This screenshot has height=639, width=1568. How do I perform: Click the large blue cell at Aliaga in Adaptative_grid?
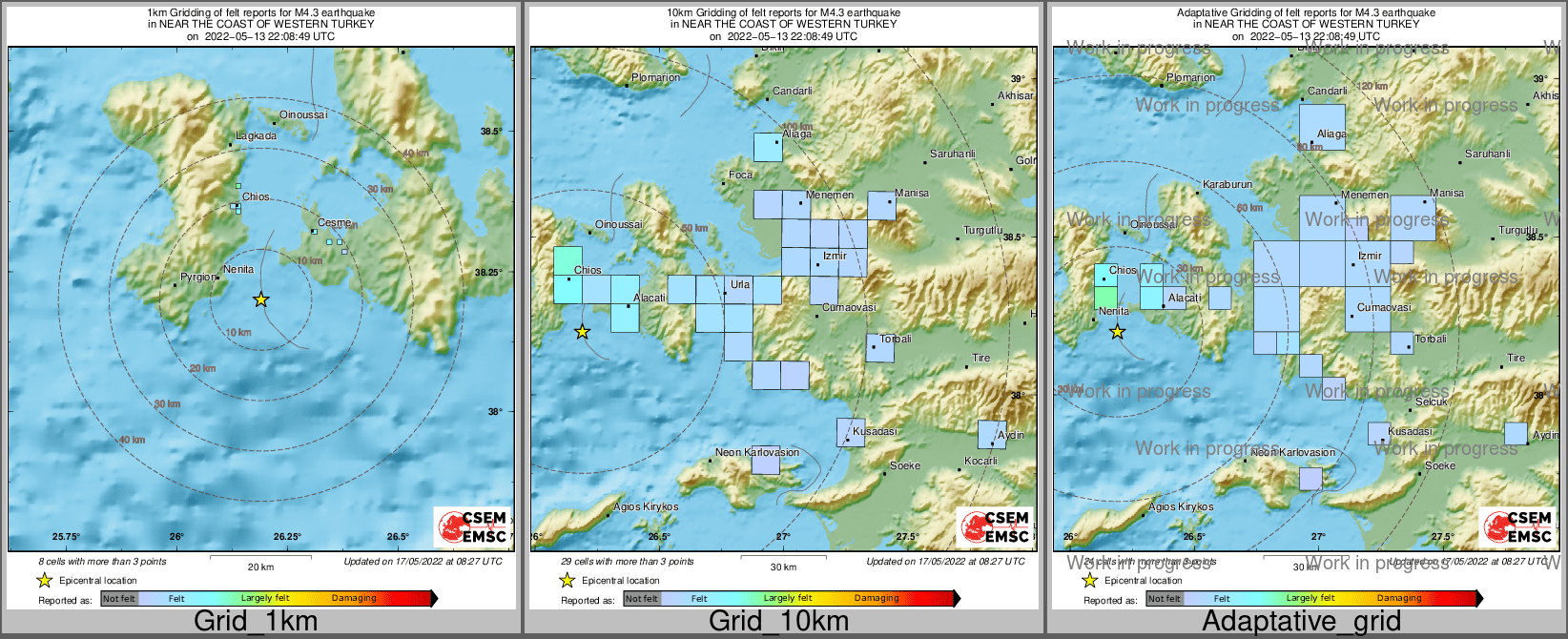coord(1322,127)
